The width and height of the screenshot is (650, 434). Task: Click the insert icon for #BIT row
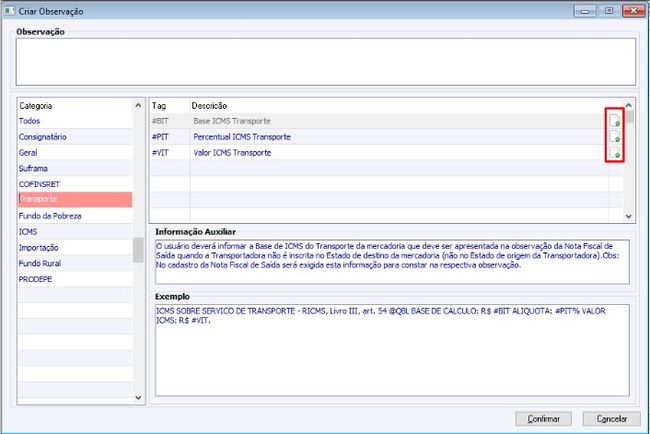(614, 121)
